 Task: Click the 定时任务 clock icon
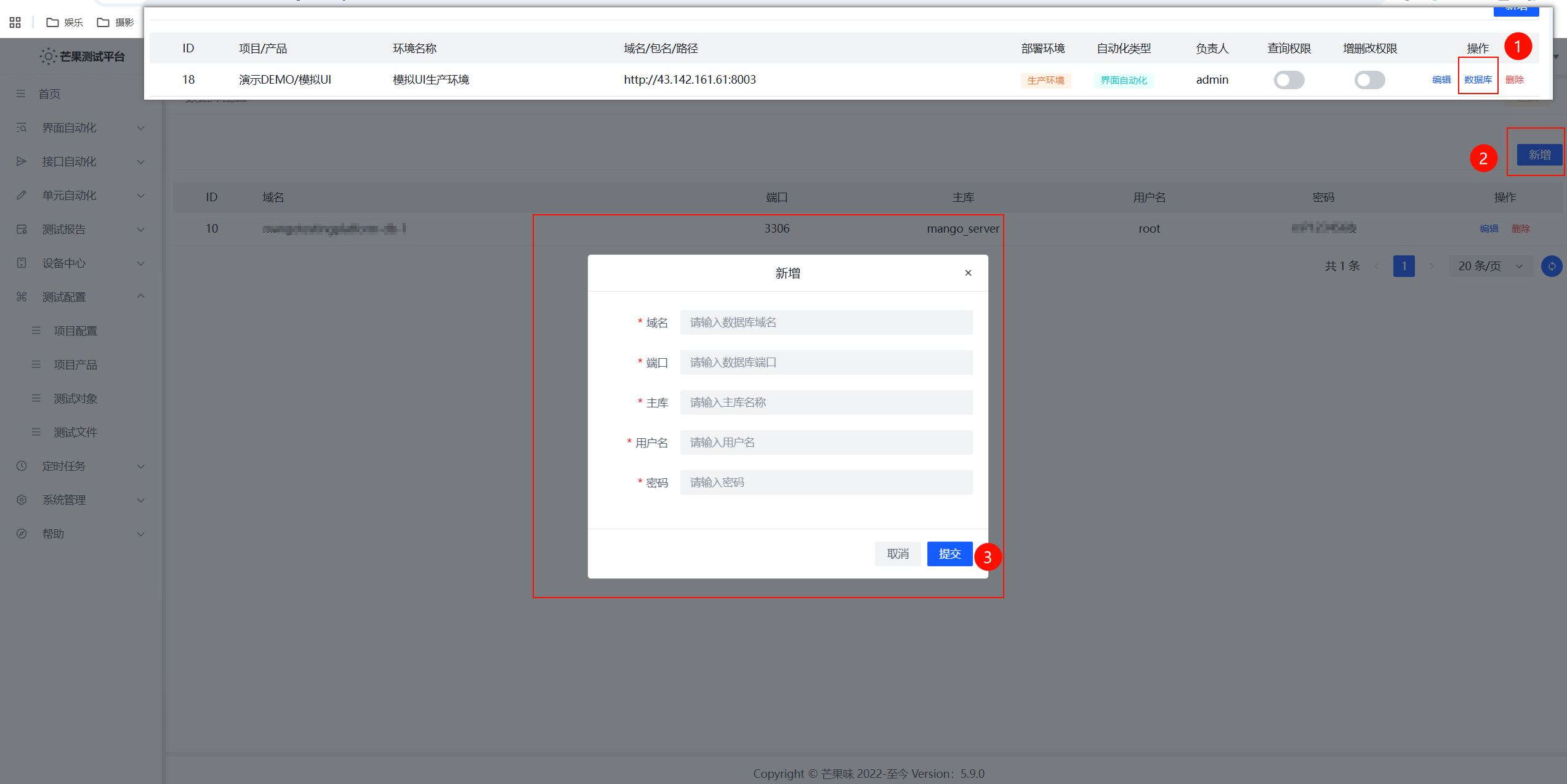[x=22, y=466]
